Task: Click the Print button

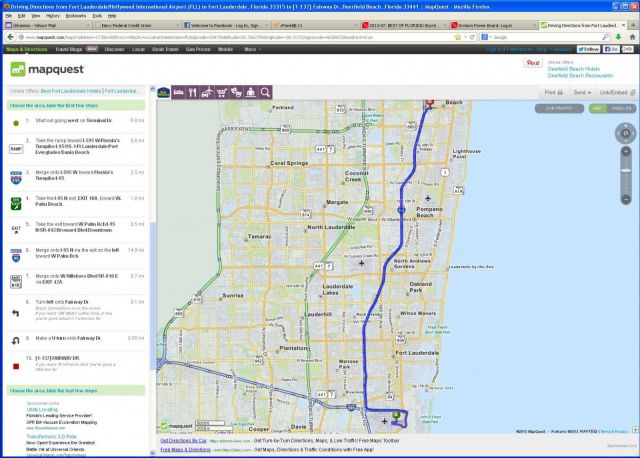Action: (x=553, y=93)
